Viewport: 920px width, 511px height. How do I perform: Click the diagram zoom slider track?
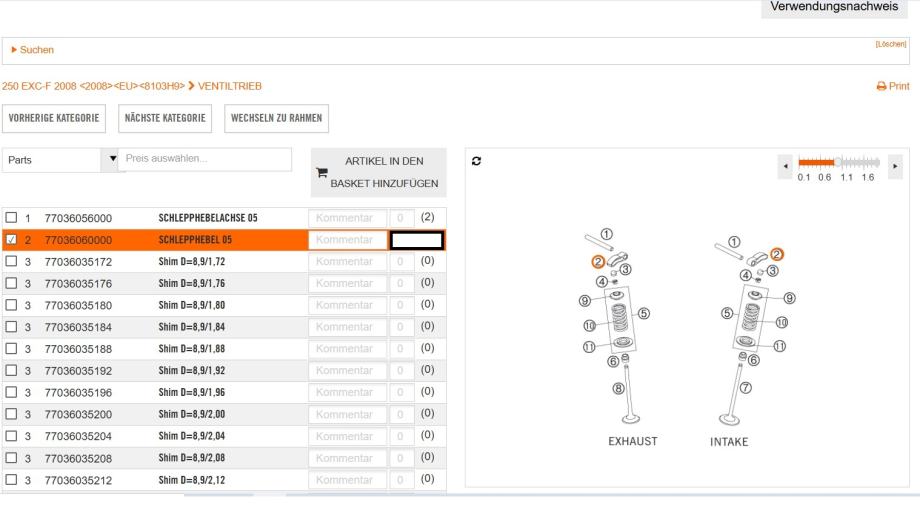point(840,162)
